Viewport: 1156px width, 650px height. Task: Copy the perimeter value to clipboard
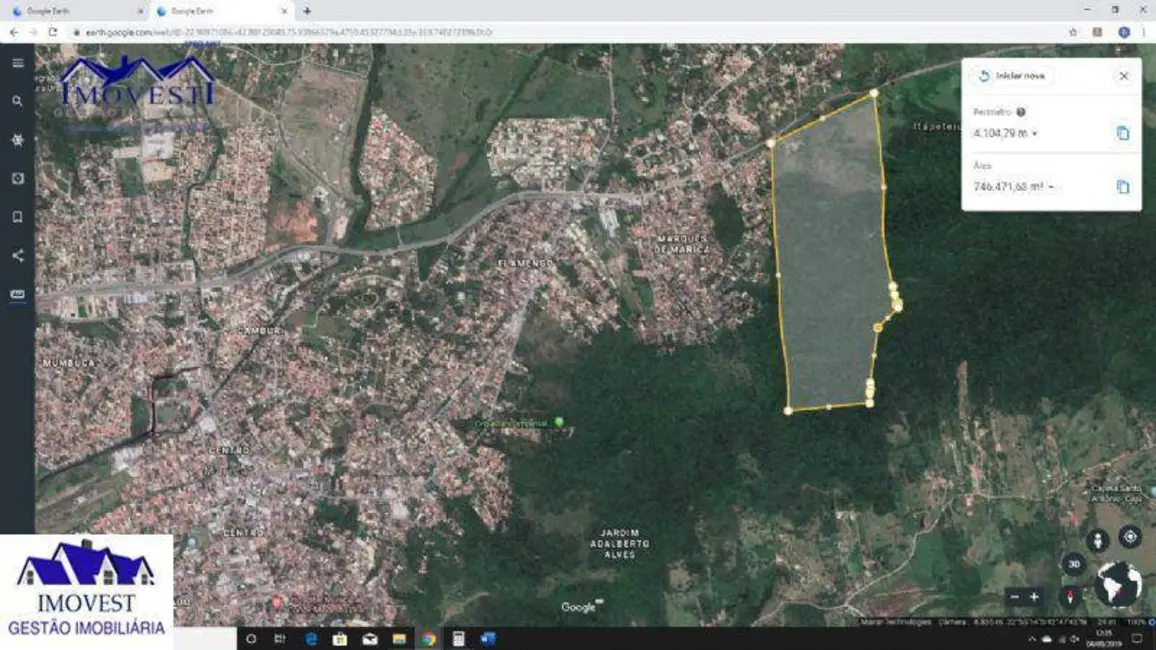click(x=1122, y=133)
